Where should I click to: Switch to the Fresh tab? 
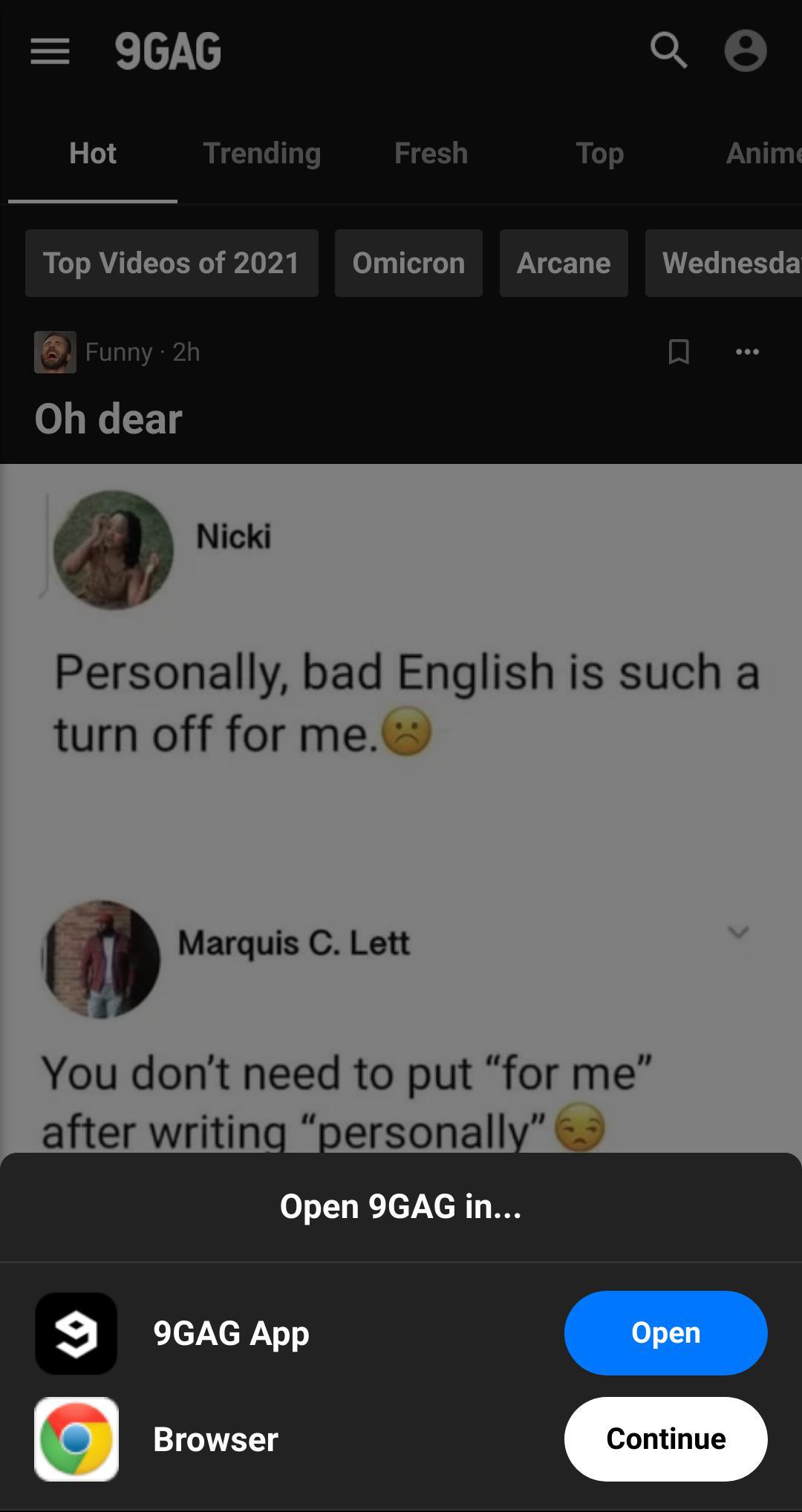pos(431,153)
